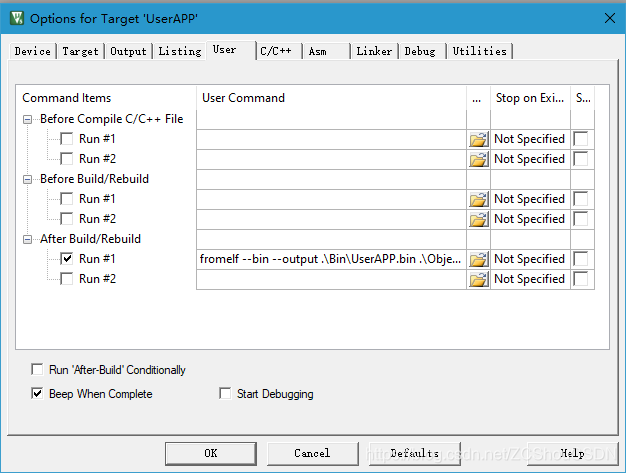
Task: Toggle Run 'After-Build' Conditionally checkbox
Action: pos(37,369)
